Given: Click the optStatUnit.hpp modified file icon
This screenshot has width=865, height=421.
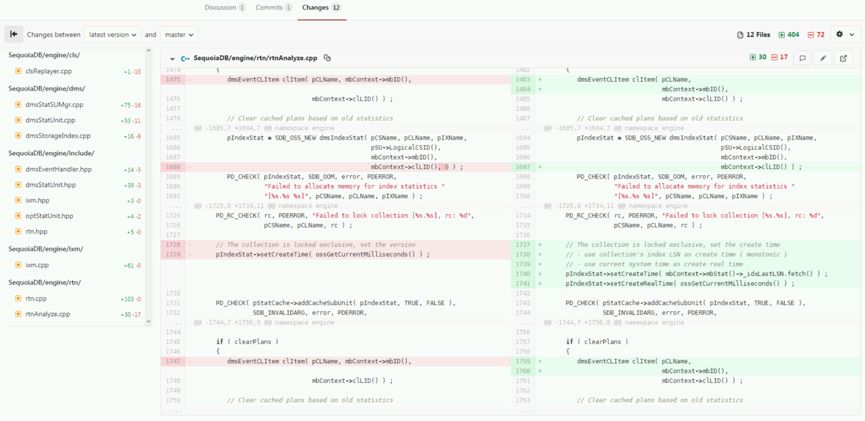Looking at the screenshot, I should click(x=18, y=216).
